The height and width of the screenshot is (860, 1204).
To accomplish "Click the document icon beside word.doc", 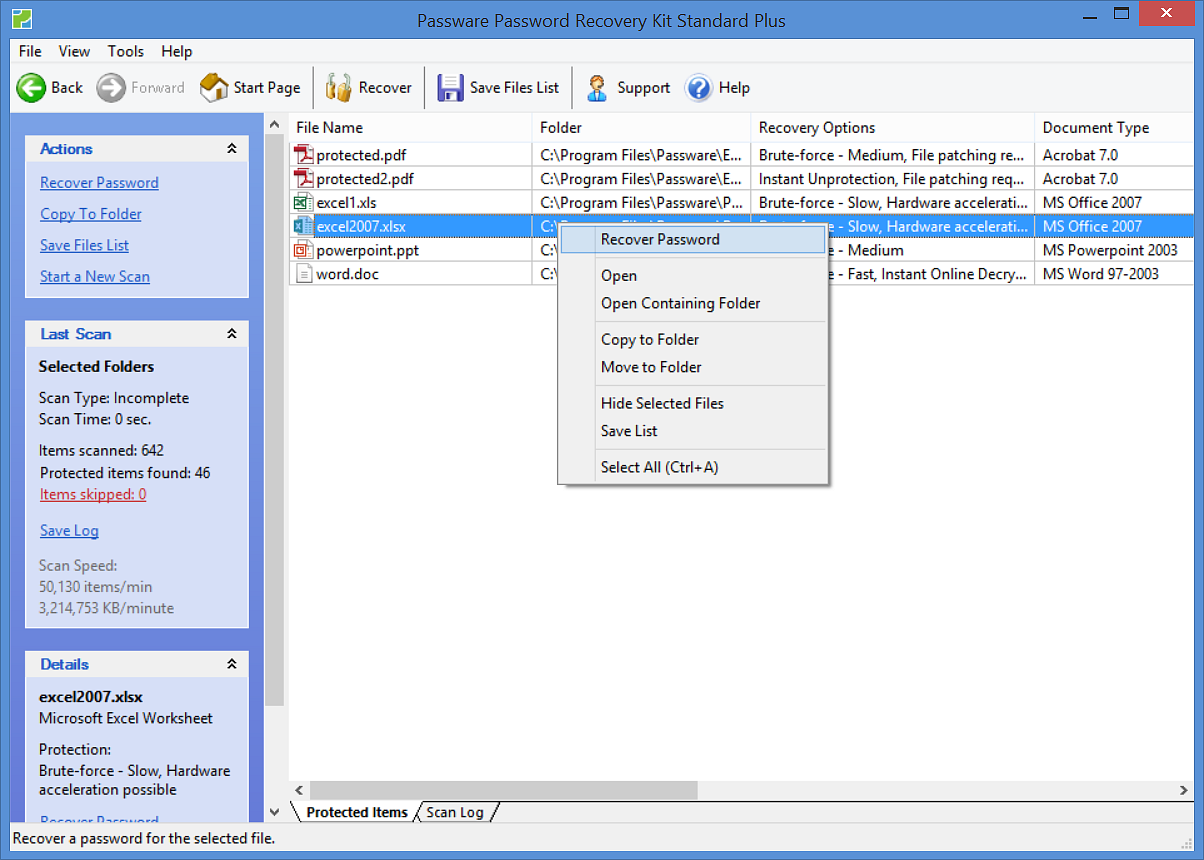I will [303, 274].
